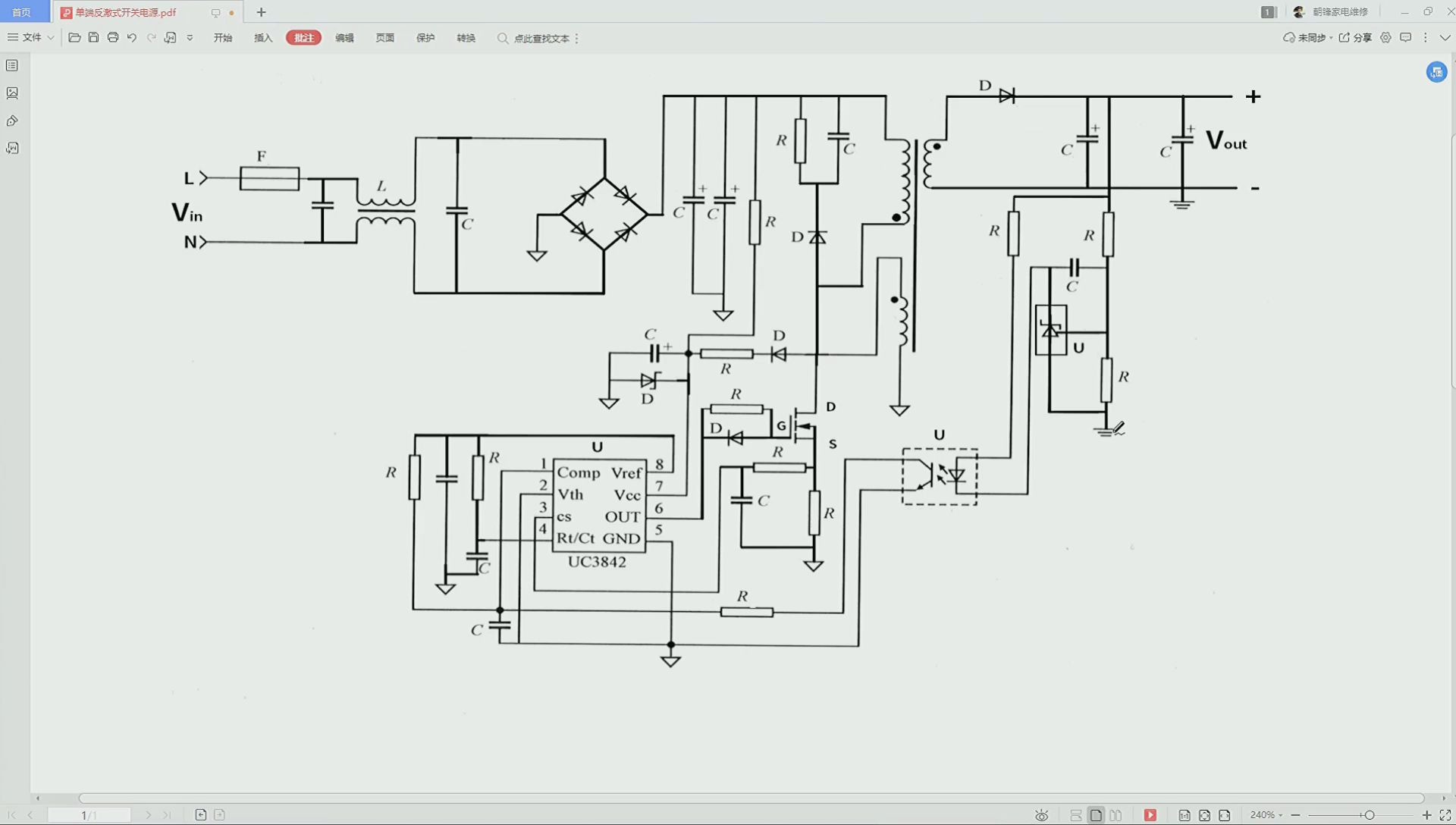1456x825 pixels.
Task: Click the 点此查找文本 search field
Action: click(534, 39)
